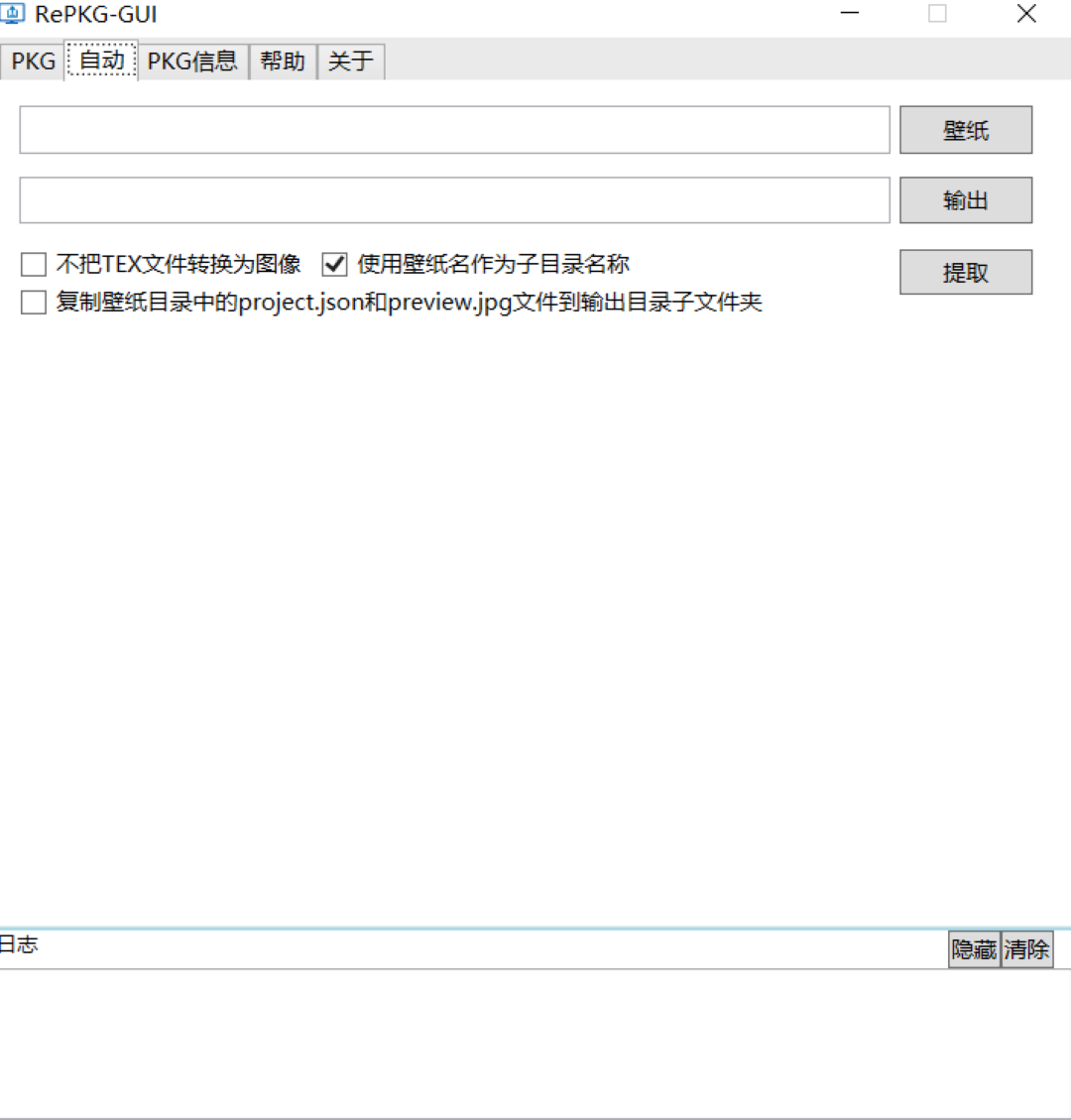Uncheck 使用壁纸名作为子目录名称
This screenshot has width=1071, height=1120.
(334, 264)
